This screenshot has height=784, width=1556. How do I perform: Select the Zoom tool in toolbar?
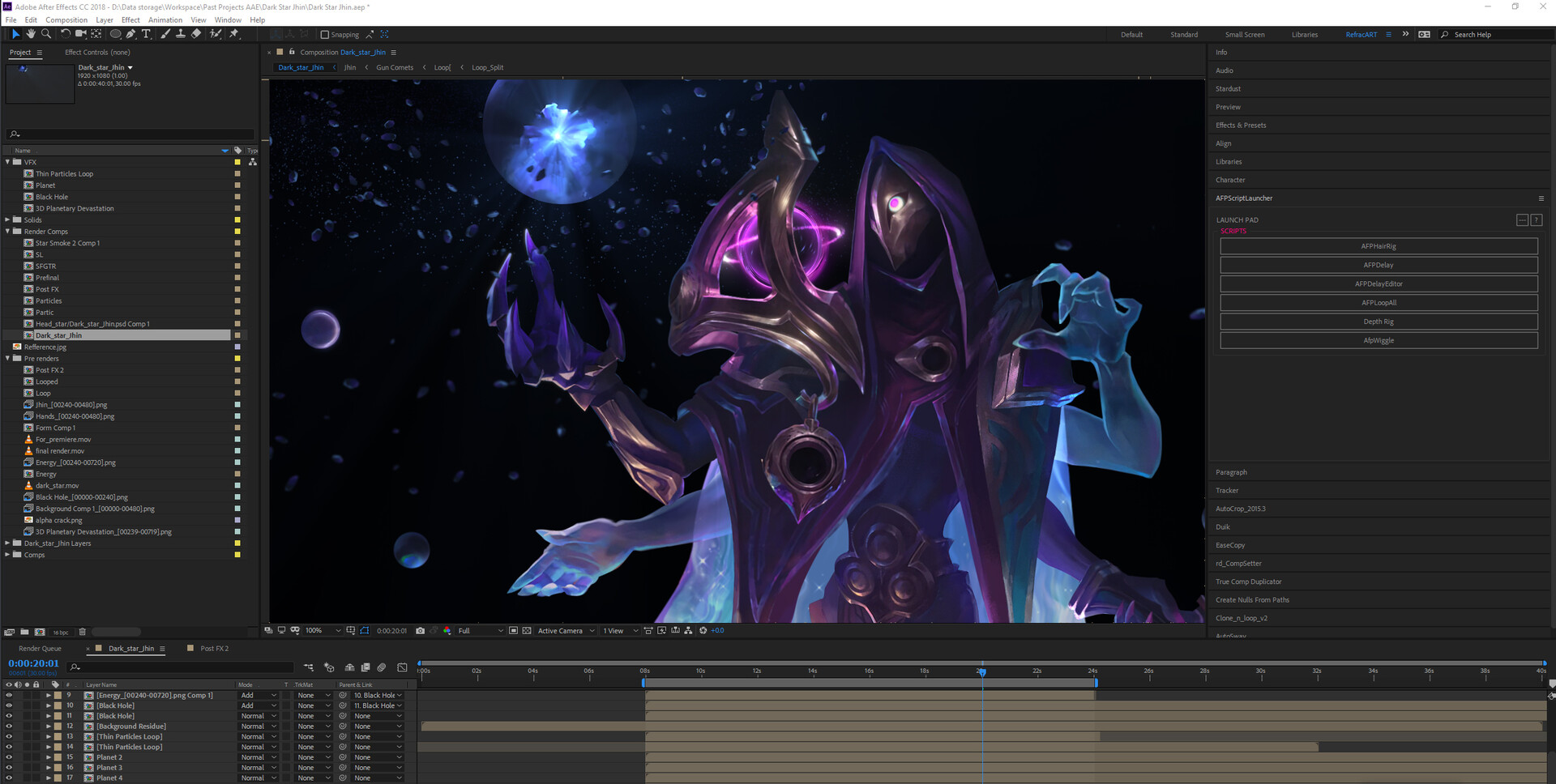[x=46, y=34]
